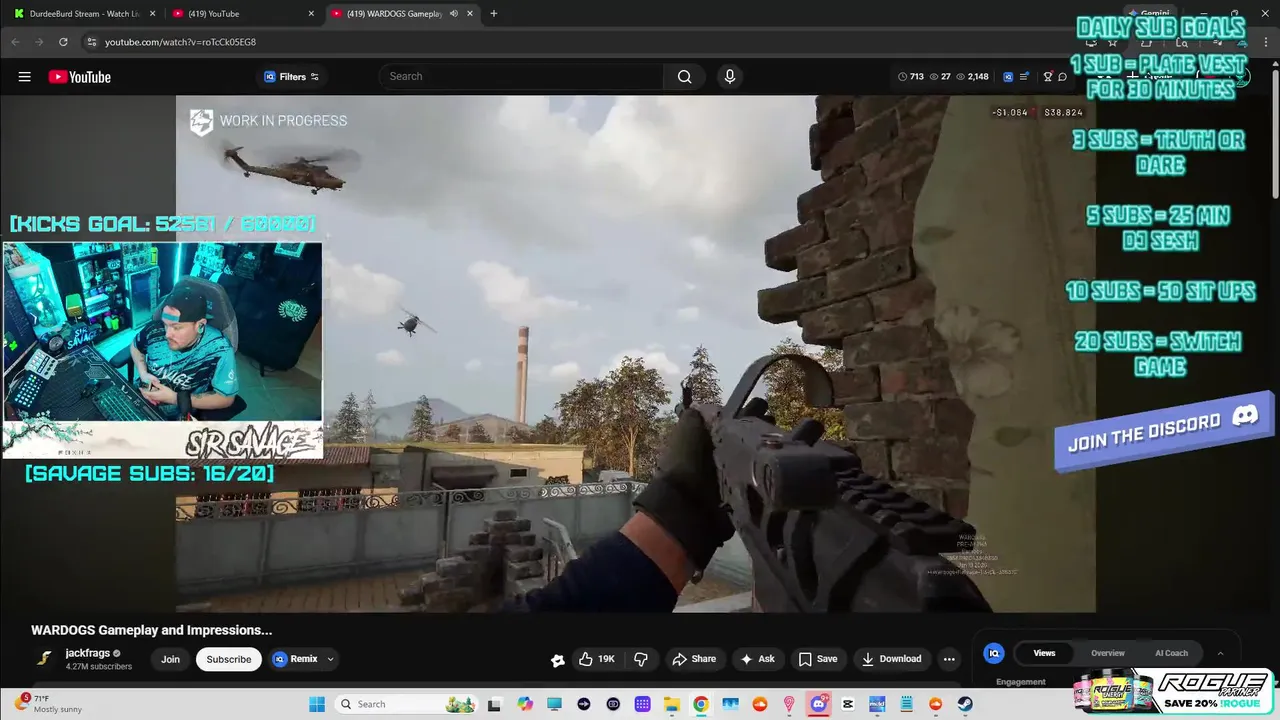The width and height of the screenshot is (1280, 720).
Task: Click the browser forward arrow
Action: 39,42
